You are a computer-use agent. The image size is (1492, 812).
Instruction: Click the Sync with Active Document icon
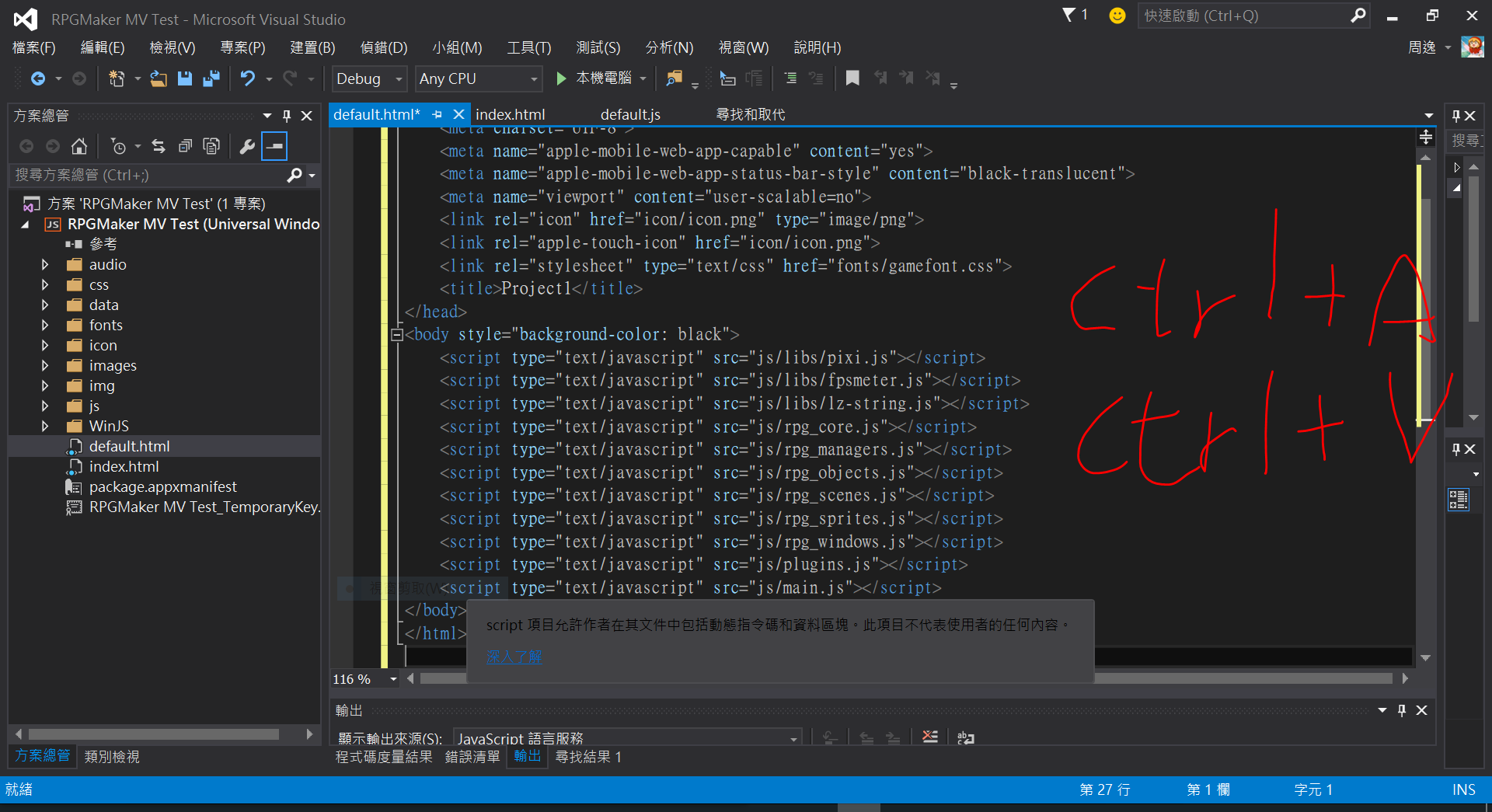point(159,146)
